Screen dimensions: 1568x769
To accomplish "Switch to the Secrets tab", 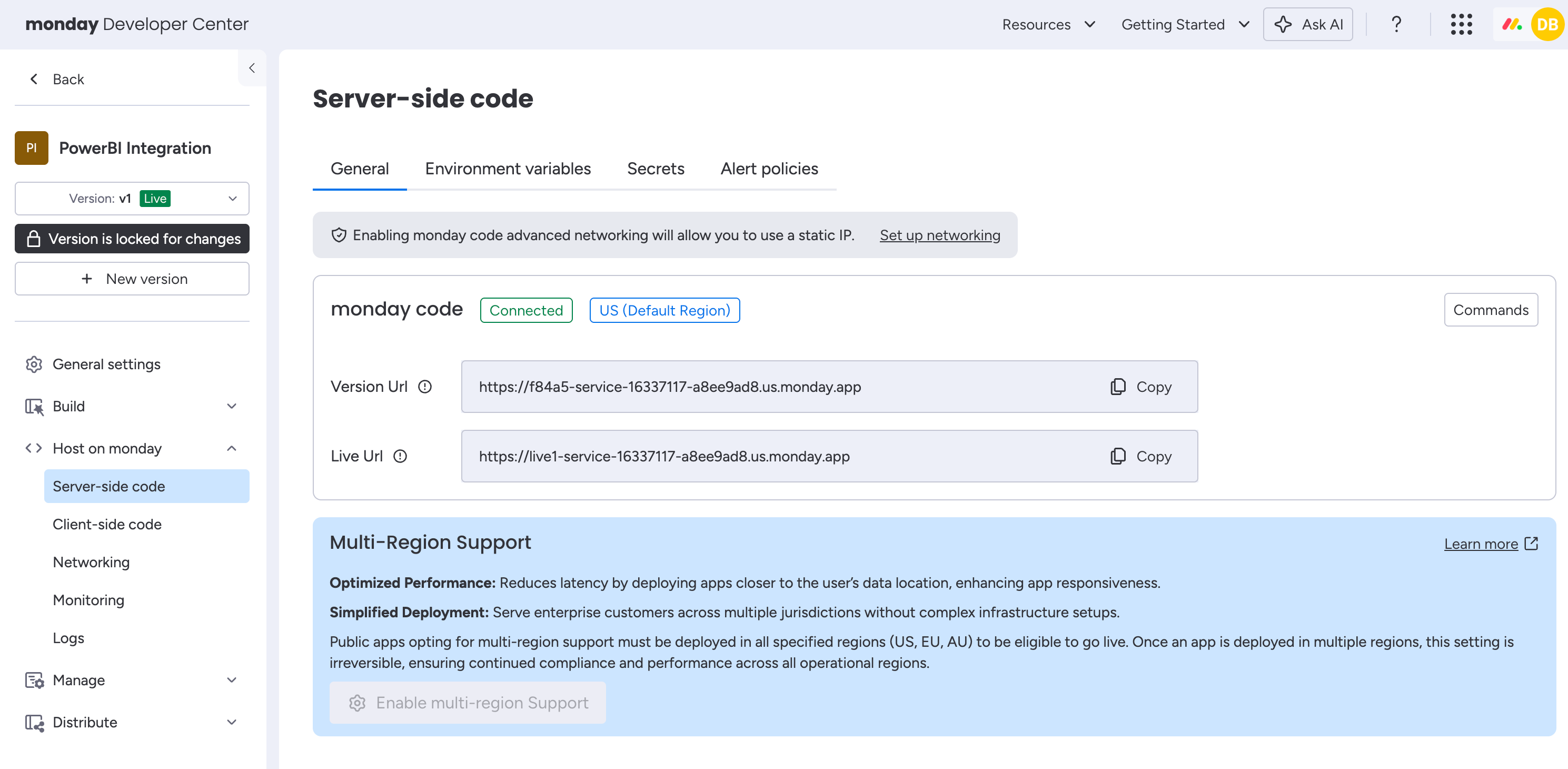I will click(656, 169).
